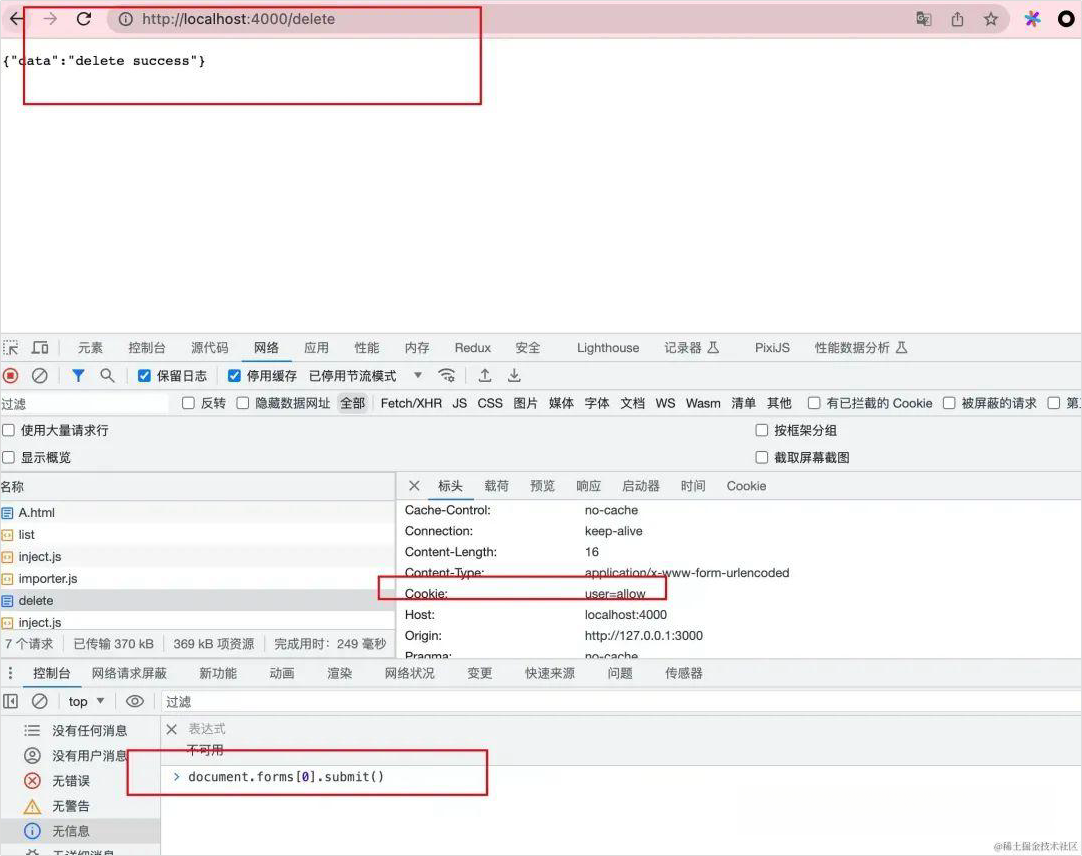This screenshot has width=1082, height=856.
Task: Open the translate page icon
Action: [923, 19]
